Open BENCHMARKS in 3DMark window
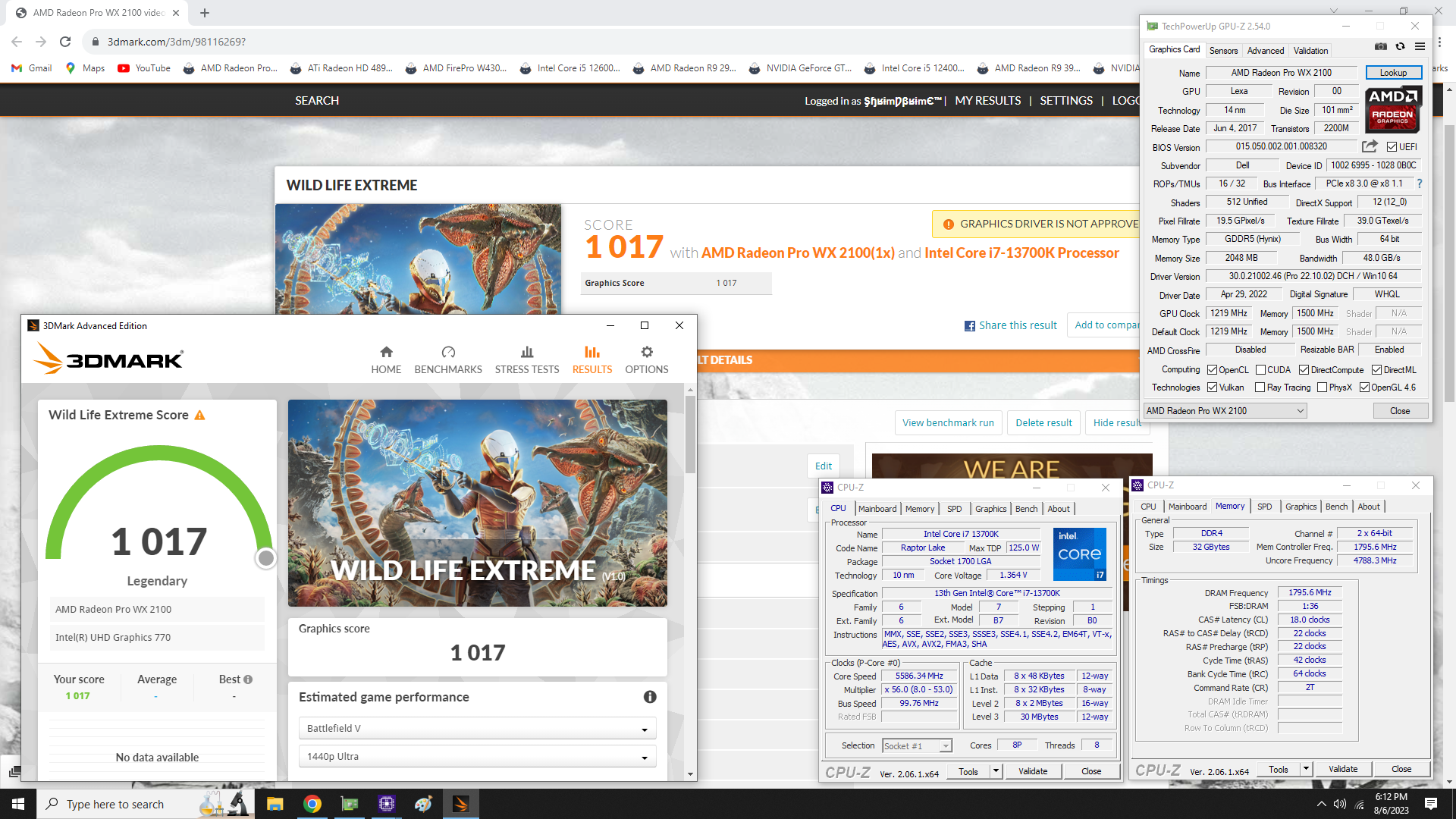This screenshot has height=819, width=1456. pos(448,360)
